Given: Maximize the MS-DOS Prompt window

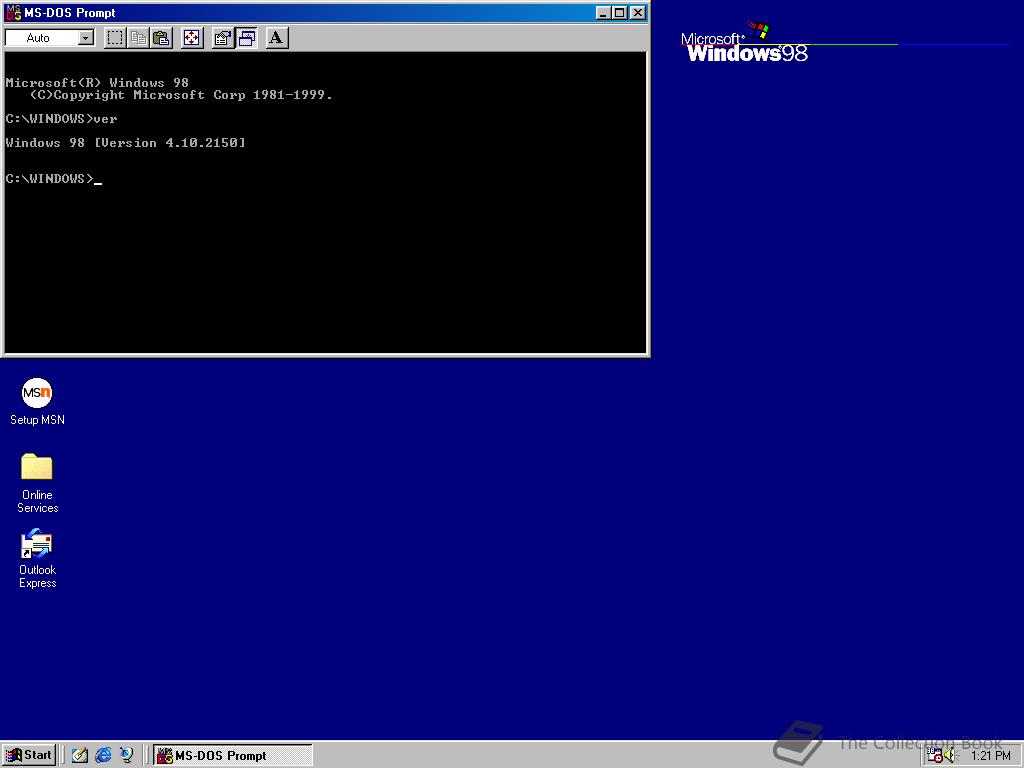Looking at the screenshot, I should pos(620,12).
